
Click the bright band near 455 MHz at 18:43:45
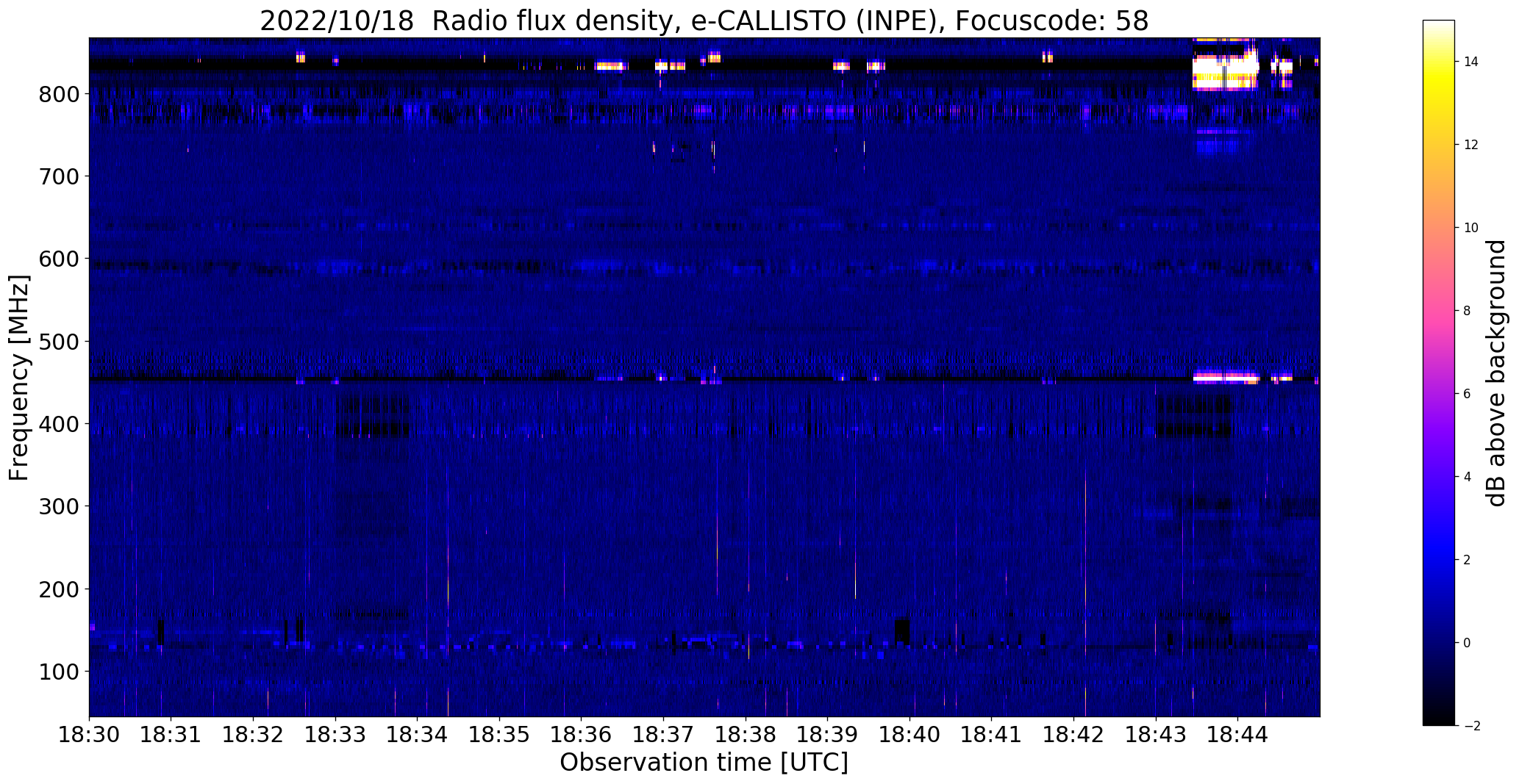(1225, 378)
